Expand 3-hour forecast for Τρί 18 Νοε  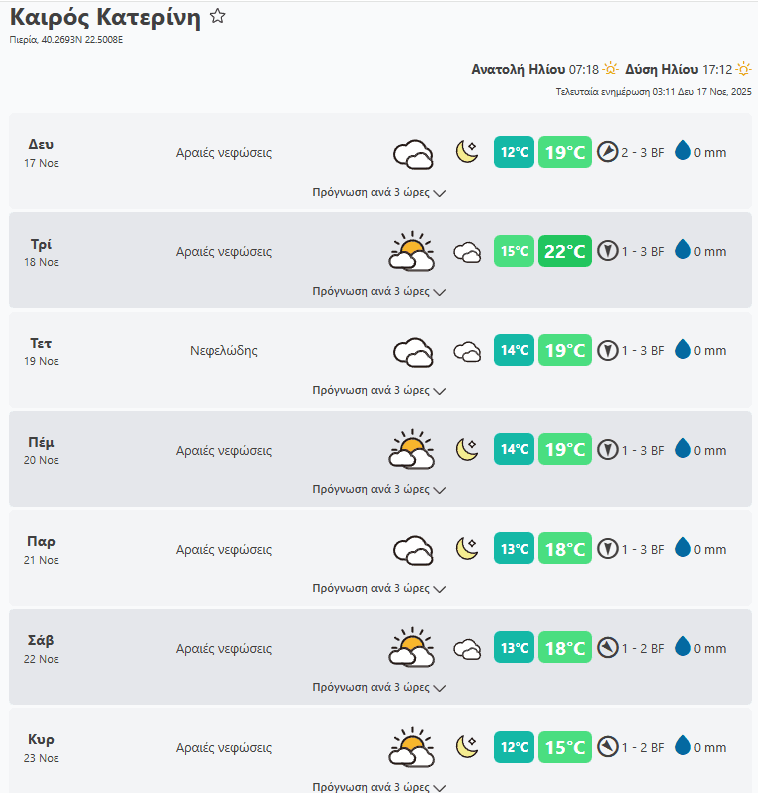tap(379, 292)
